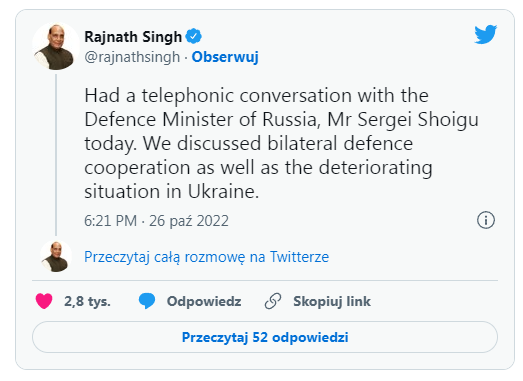Click the Skopiuj link label
Image resolution: width=523 pixels, height=381 pixels.
click(332, 301)
